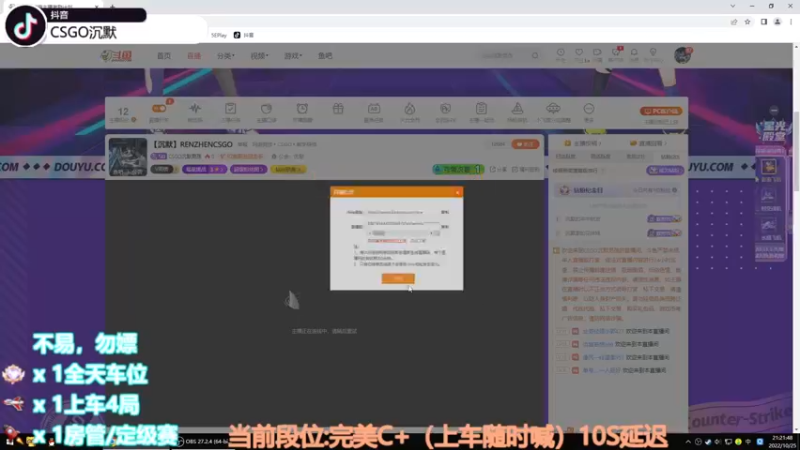
Task: Open the Chrome profile icon
Action: 778,22
